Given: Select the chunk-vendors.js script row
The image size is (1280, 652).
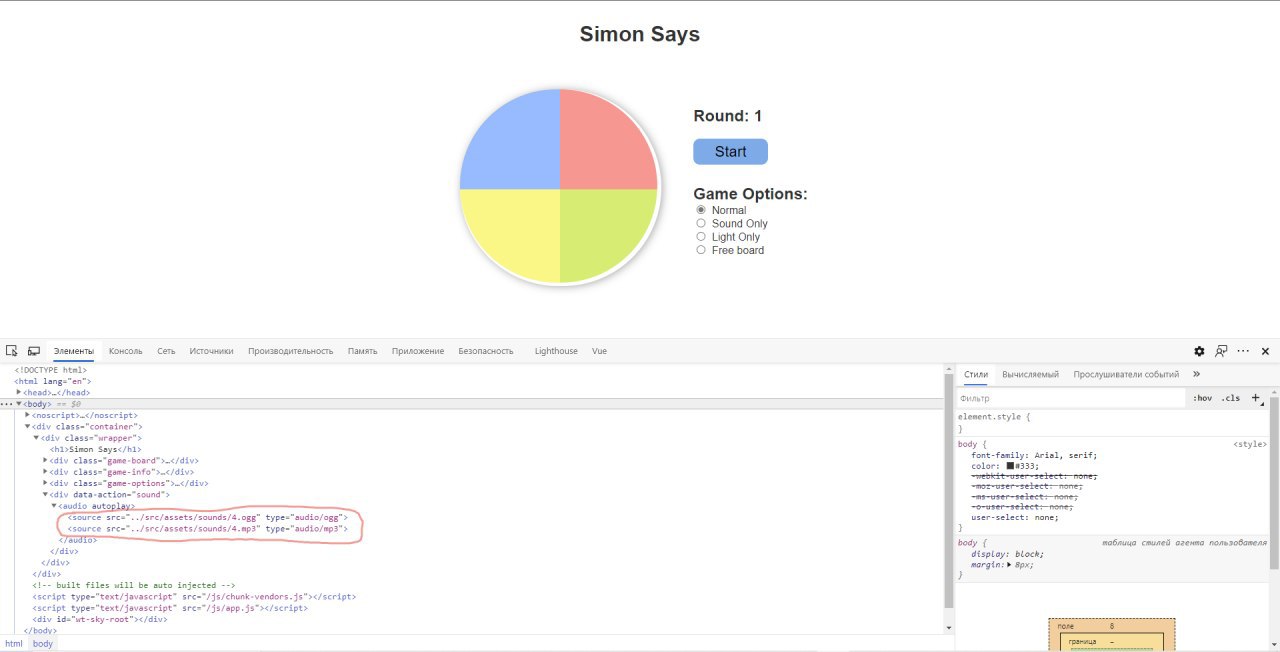Looking at the screenshot, I should click(x=194, y=596).
